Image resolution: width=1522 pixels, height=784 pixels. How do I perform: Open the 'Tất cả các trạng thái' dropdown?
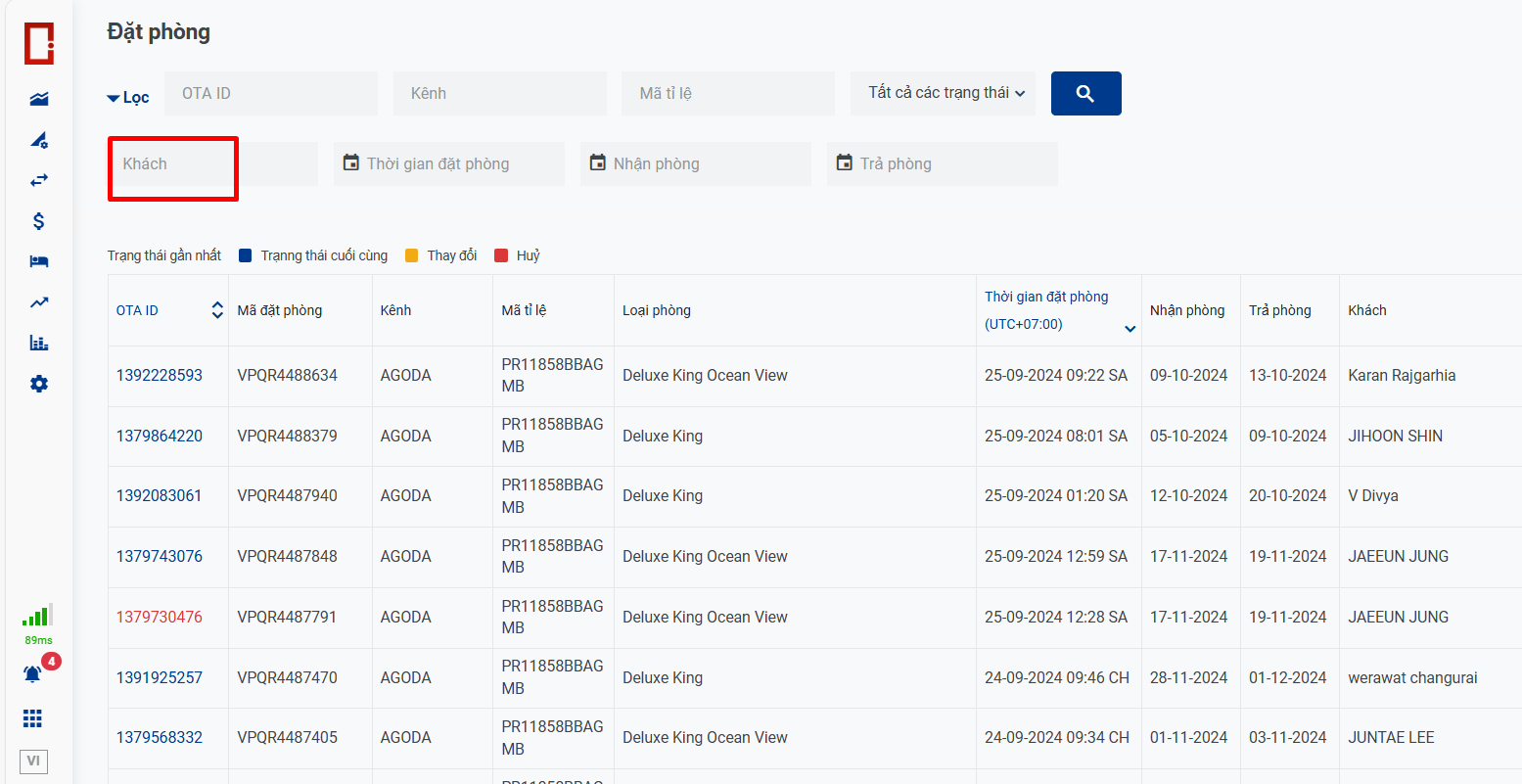(943, 93)
